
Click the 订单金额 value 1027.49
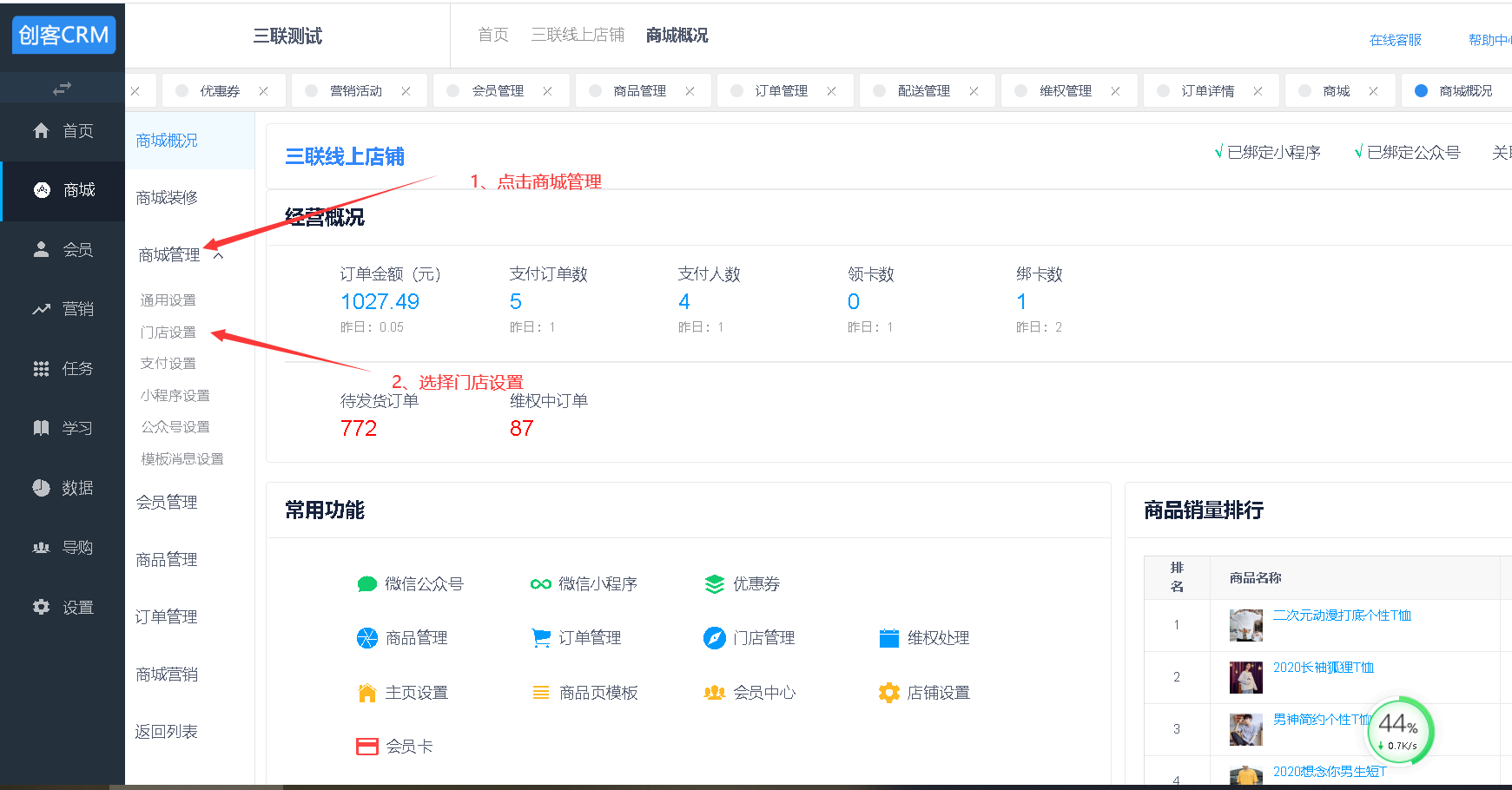click(x=380, y=302)
